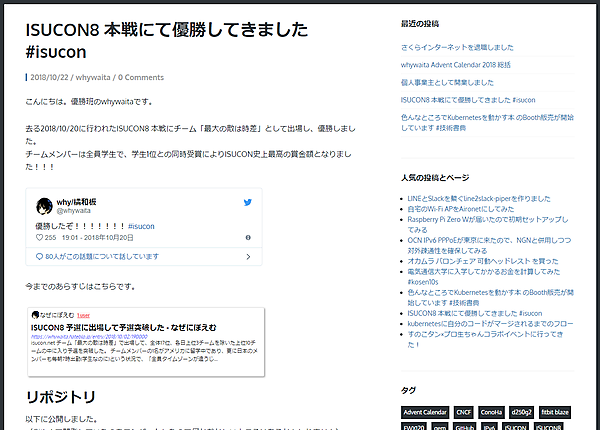Click the Twitter bird icon in tweet

pyautogui.click(x=247, y=203)
